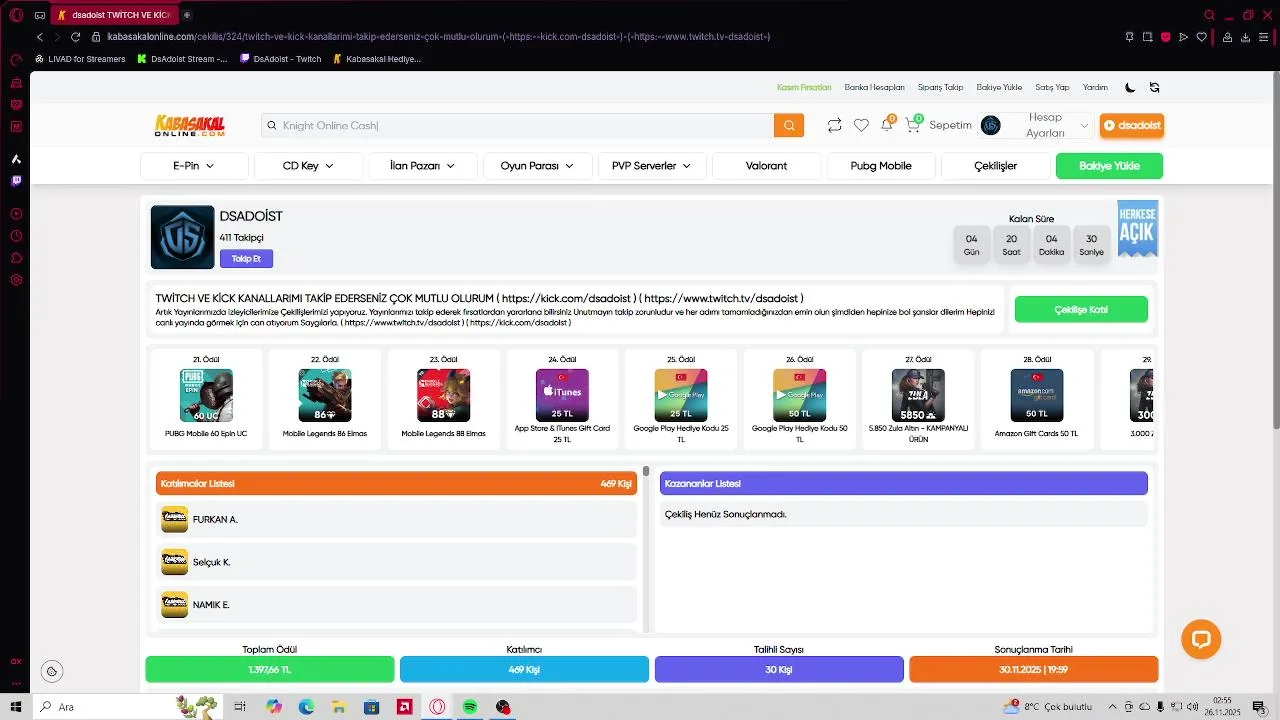Expand the İlan Pazarı dropdown

422,166
